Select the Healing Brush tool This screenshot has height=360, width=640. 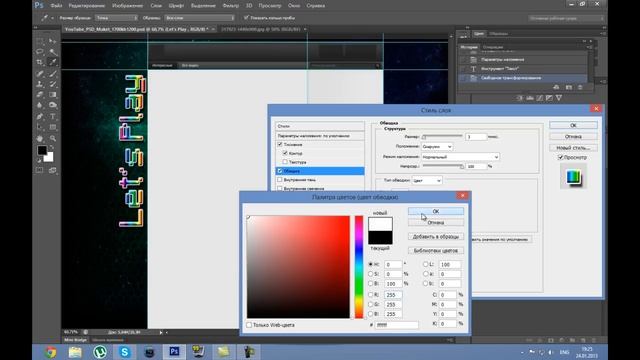(x=40, y=74)
